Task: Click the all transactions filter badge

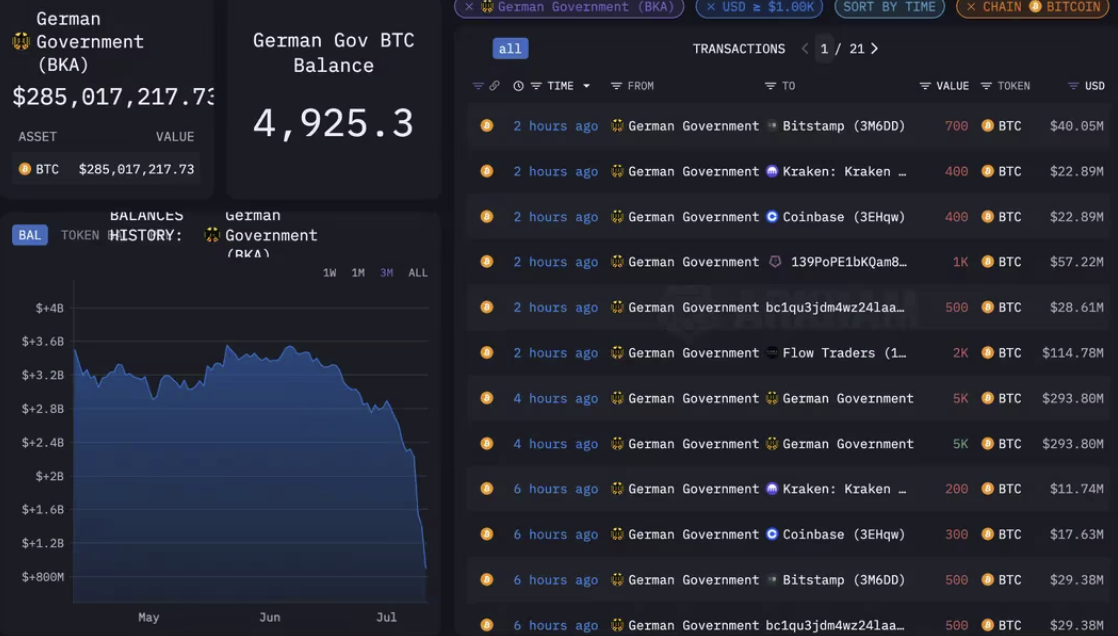Action: pyautogui.click(x=510, y=48)
